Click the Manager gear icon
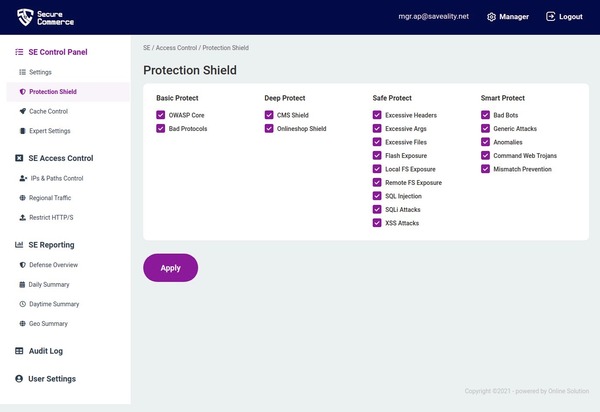Image resolution: width=600 pixels, height=412 pixels. coord(491,17)
